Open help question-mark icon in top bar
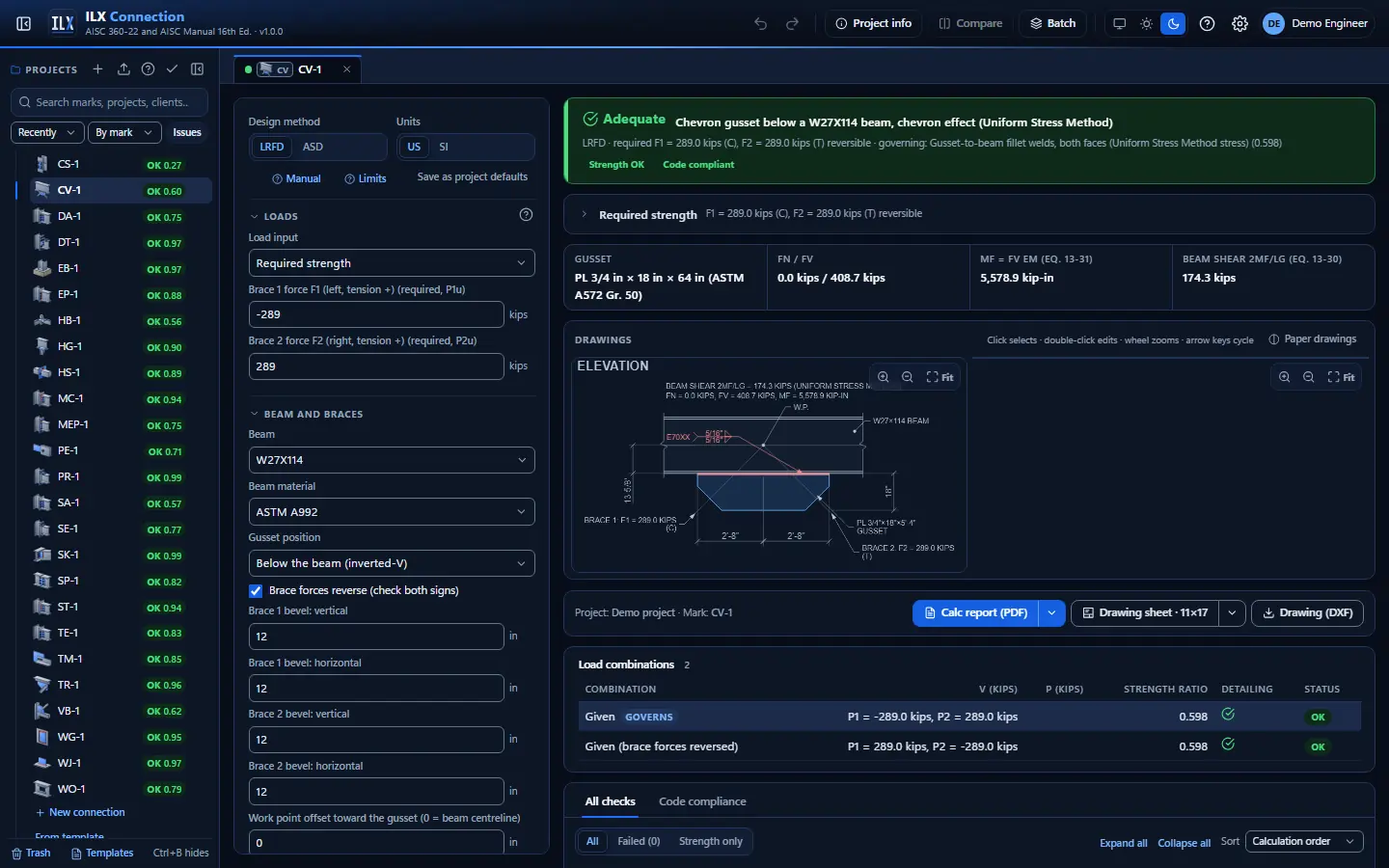Screen dimensions: 1389x868 click(1207, 23)
